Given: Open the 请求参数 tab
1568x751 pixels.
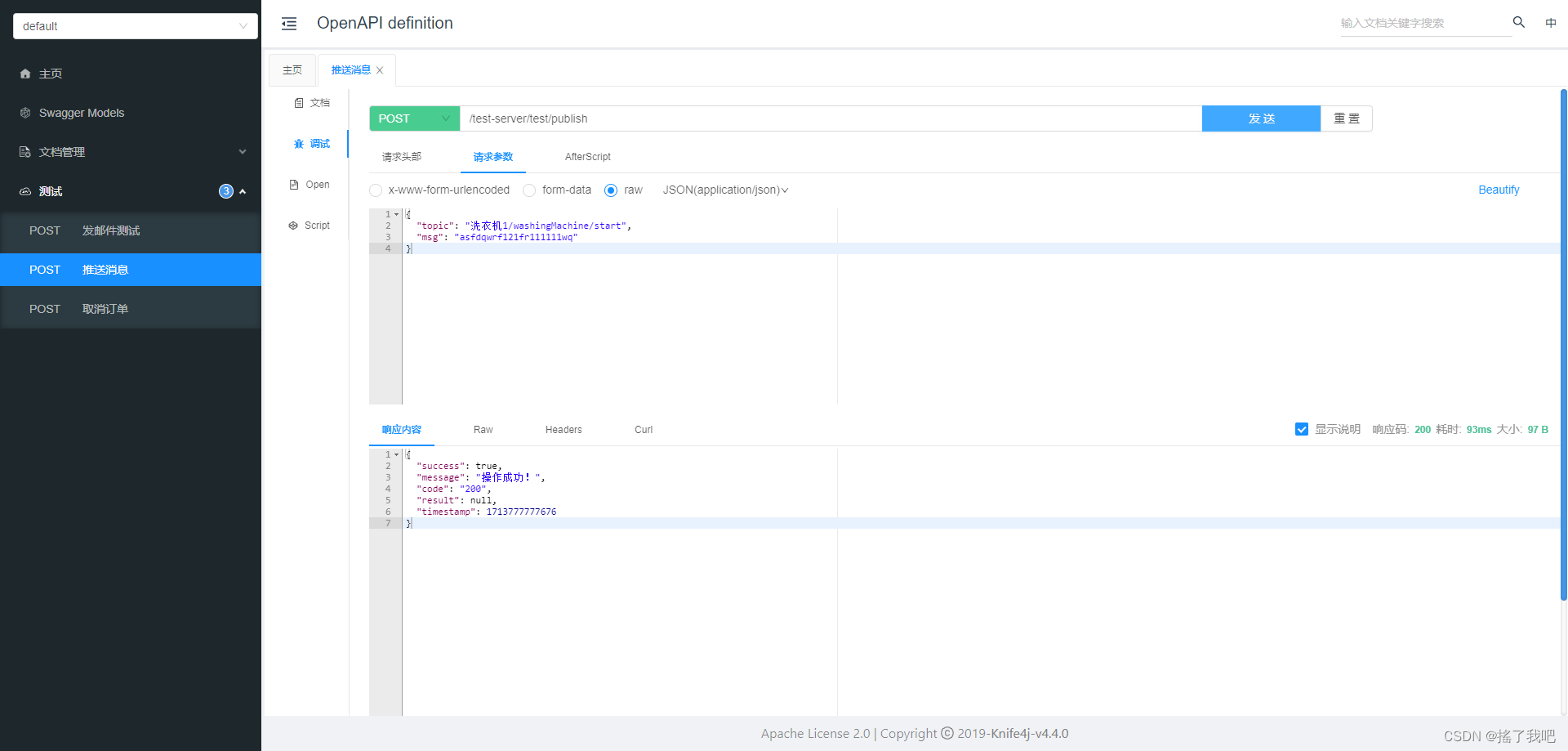Looking at the screenshot, I should pyautogui.click(x=493, y=157).
